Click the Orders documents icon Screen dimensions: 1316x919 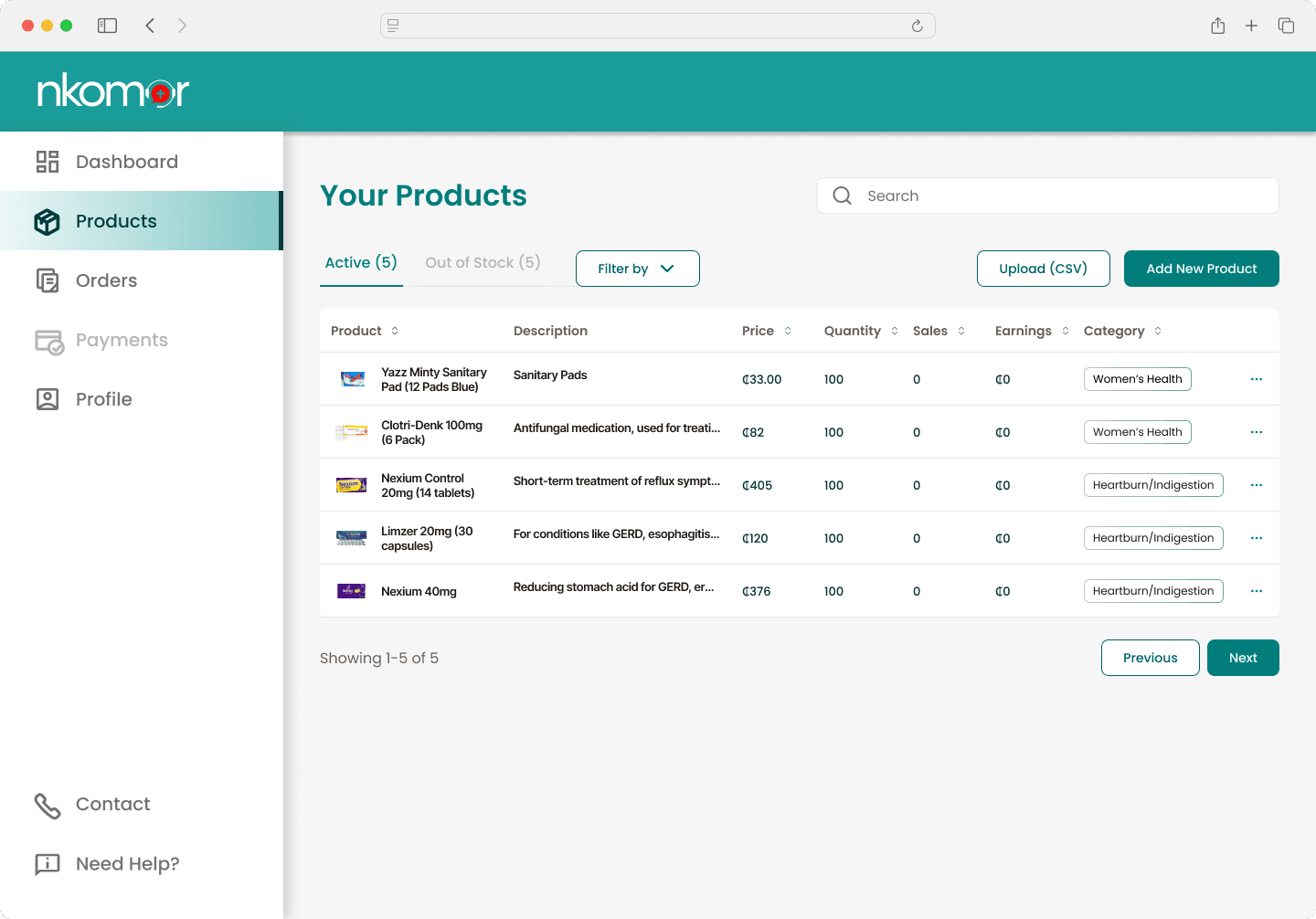[x=48, y=280]
